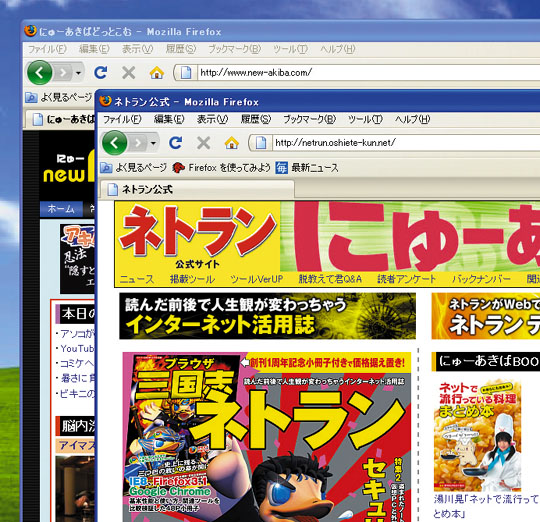Open 最新ニュース feed bookmark
This screenshot has width=540, height=522.
[307, 168]
